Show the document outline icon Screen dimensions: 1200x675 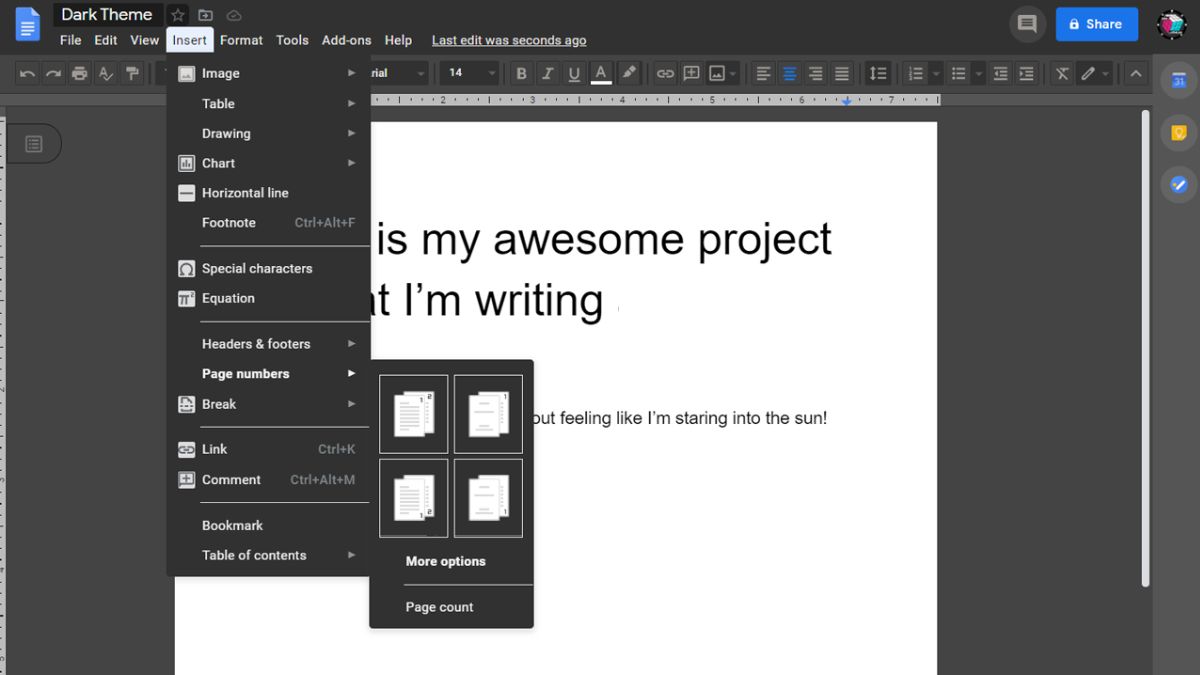pyautogui.click(x=34, y=144)
